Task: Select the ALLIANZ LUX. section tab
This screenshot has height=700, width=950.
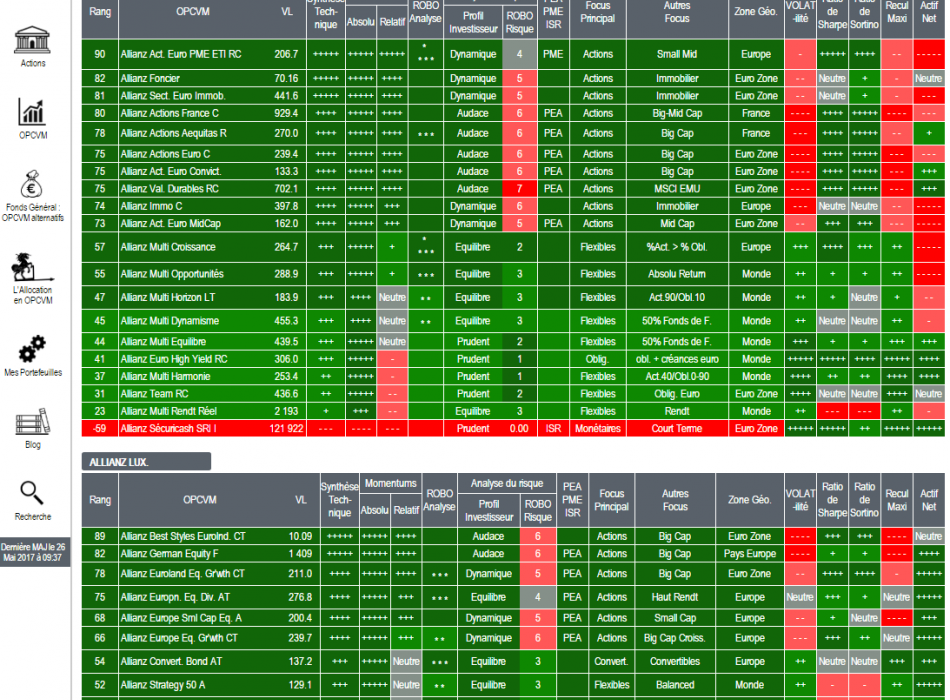Action: 146,462
